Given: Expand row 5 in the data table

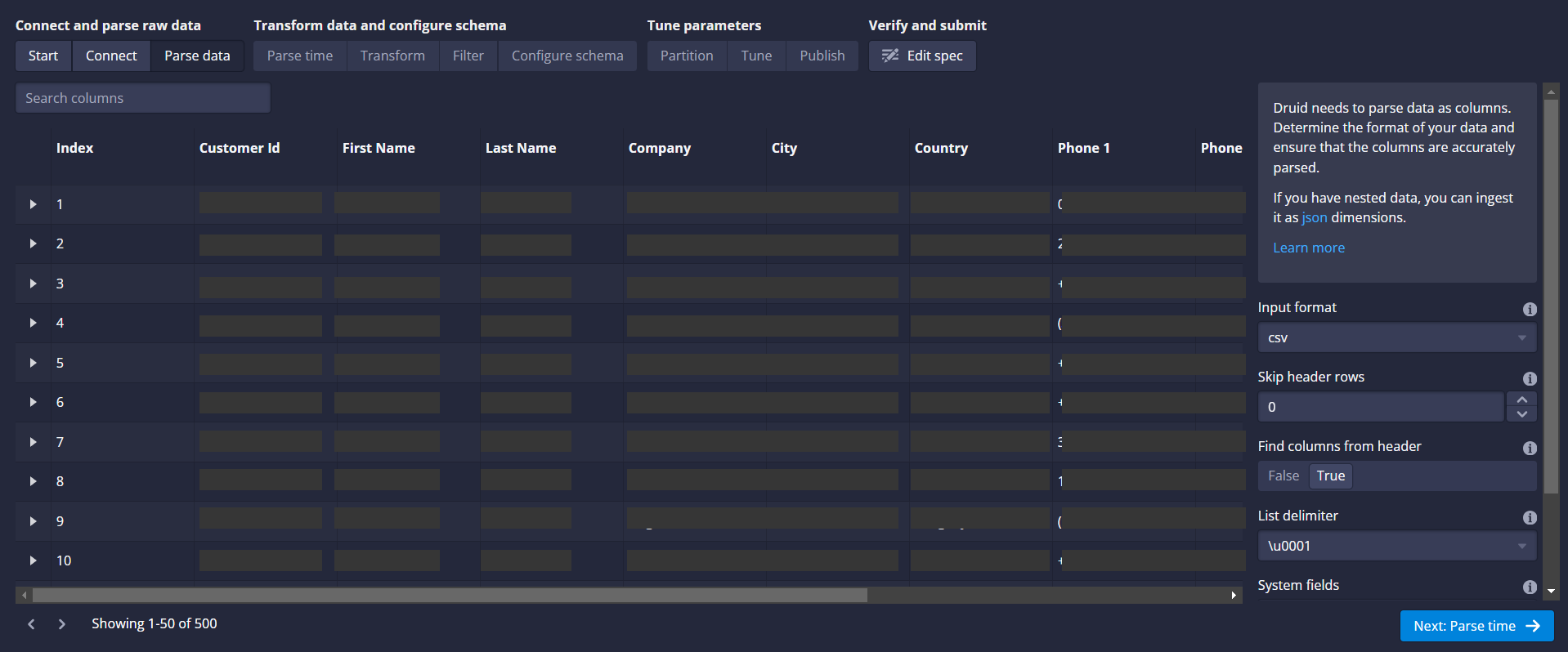Looking at the screenshot, I should point(33,363).
